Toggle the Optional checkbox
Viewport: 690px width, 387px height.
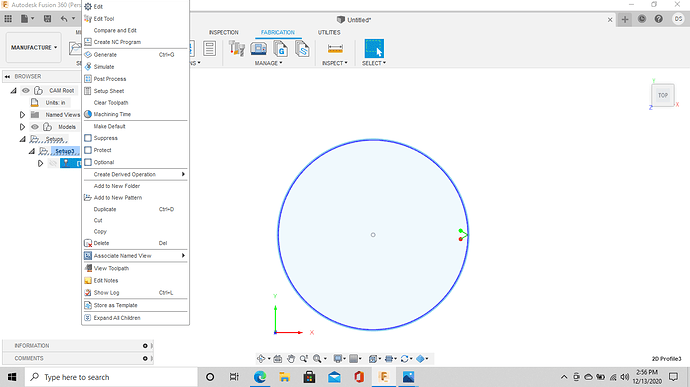(x=88, y=162)
